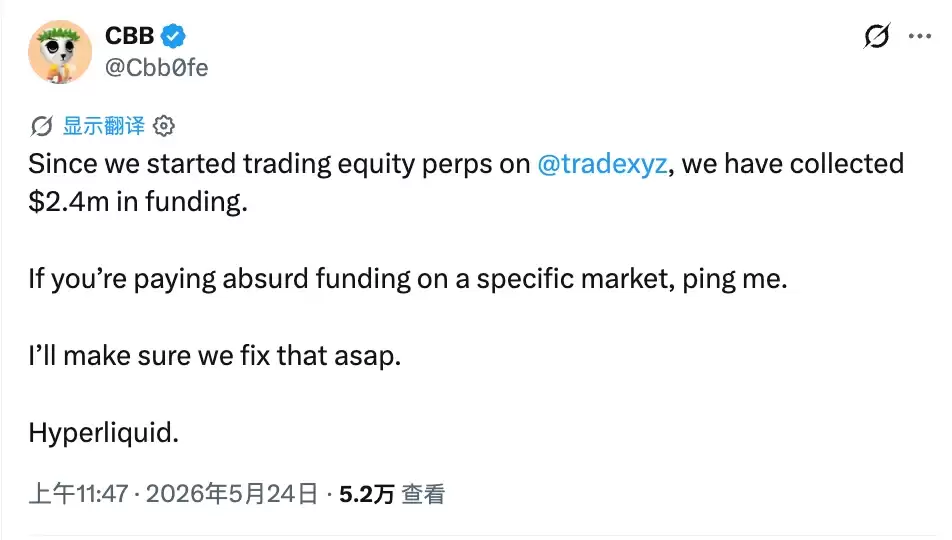Click the 'If you're paying absurd funding' sentence
This screenshot has width=952, height=540.
tap(408, 279)
